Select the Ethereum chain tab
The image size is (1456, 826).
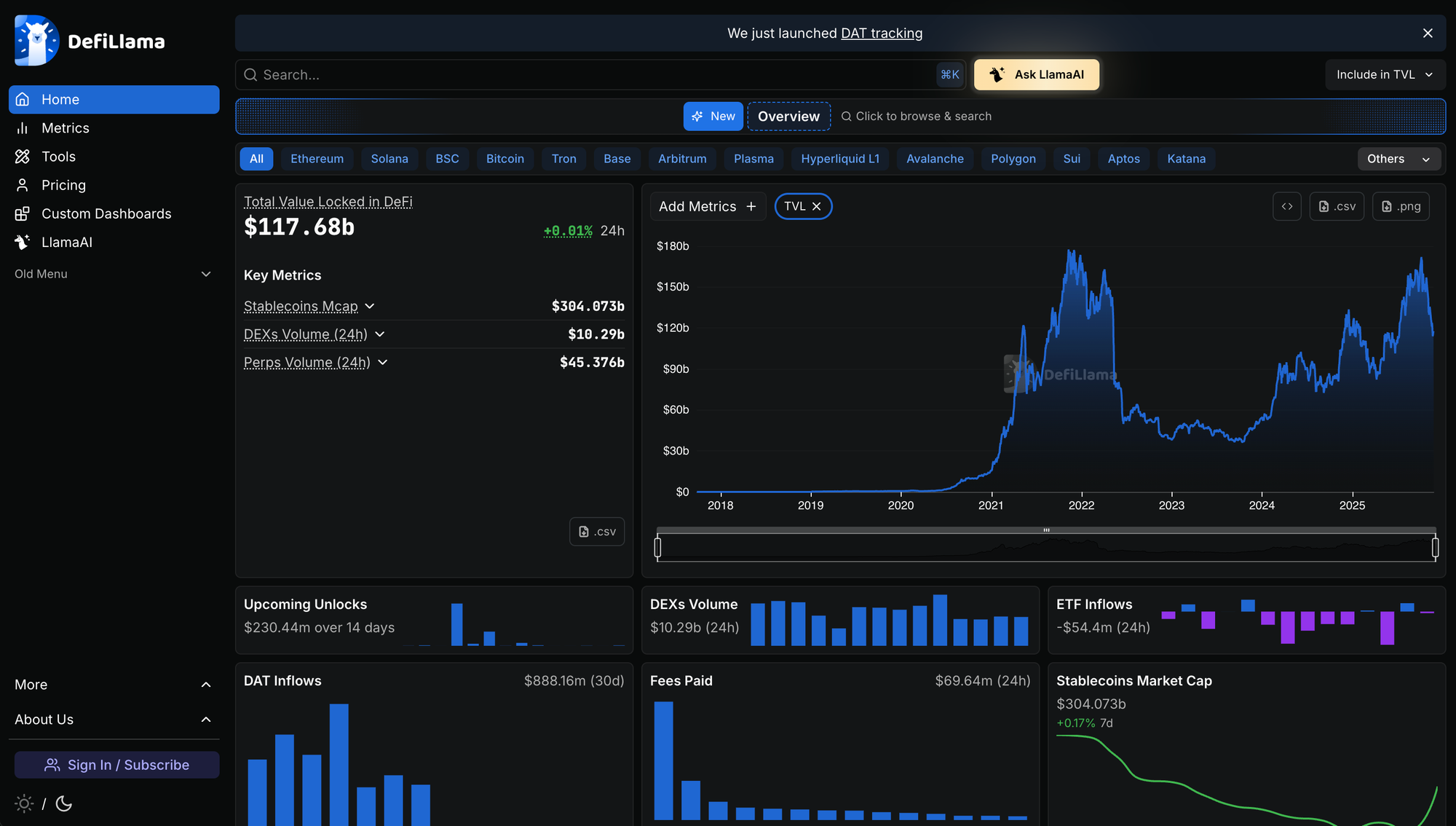pos(317,159)
